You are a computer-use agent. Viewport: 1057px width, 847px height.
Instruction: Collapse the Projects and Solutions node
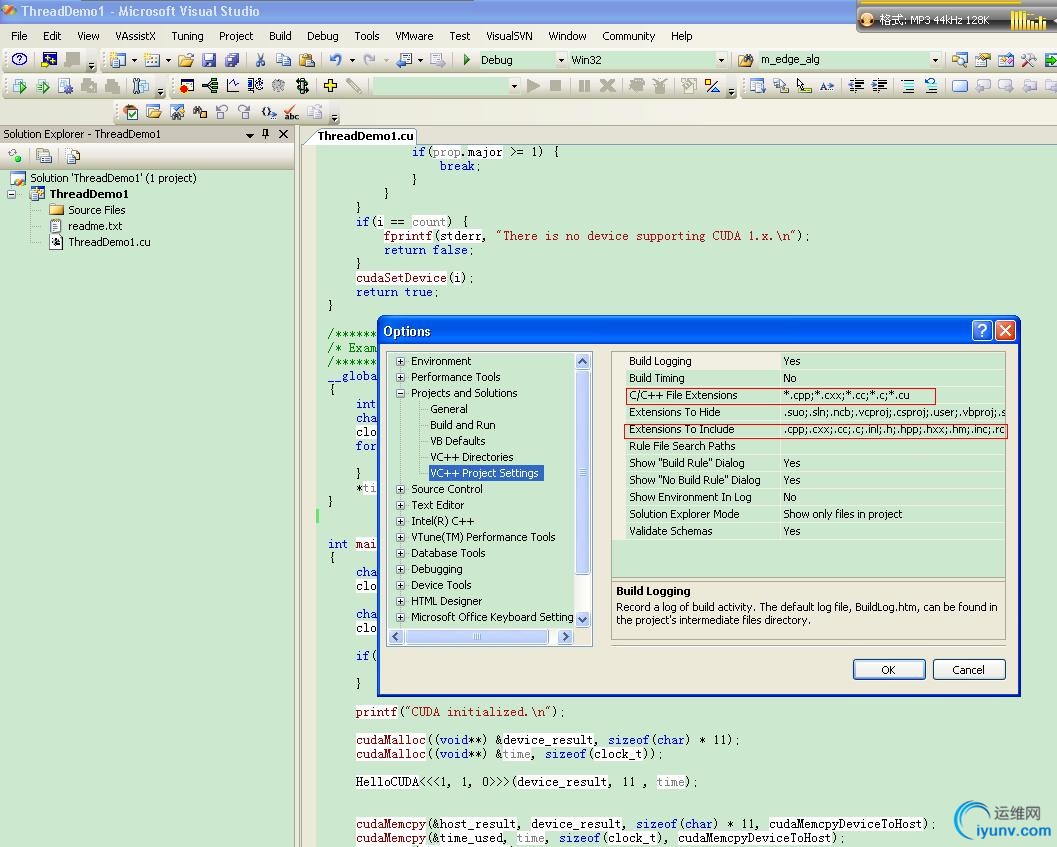click(400, 393)
